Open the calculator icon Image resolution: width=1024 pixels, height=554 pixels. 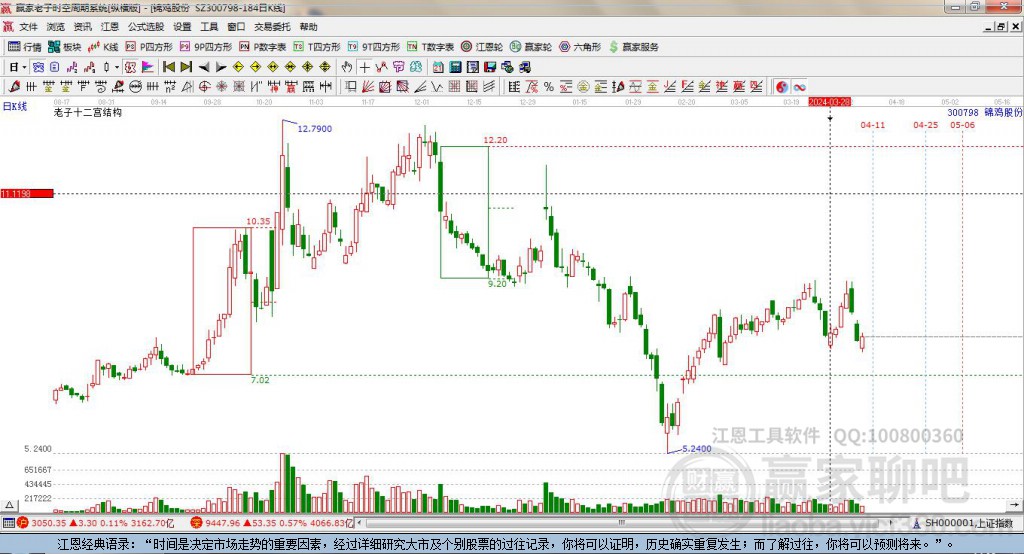coord(455,67)
